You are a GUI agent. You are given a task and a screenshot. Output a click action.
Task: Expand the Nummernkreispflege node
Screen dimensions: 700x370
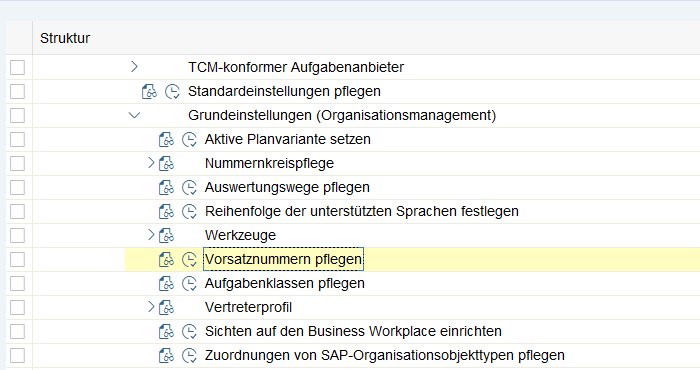click(151, 163)
